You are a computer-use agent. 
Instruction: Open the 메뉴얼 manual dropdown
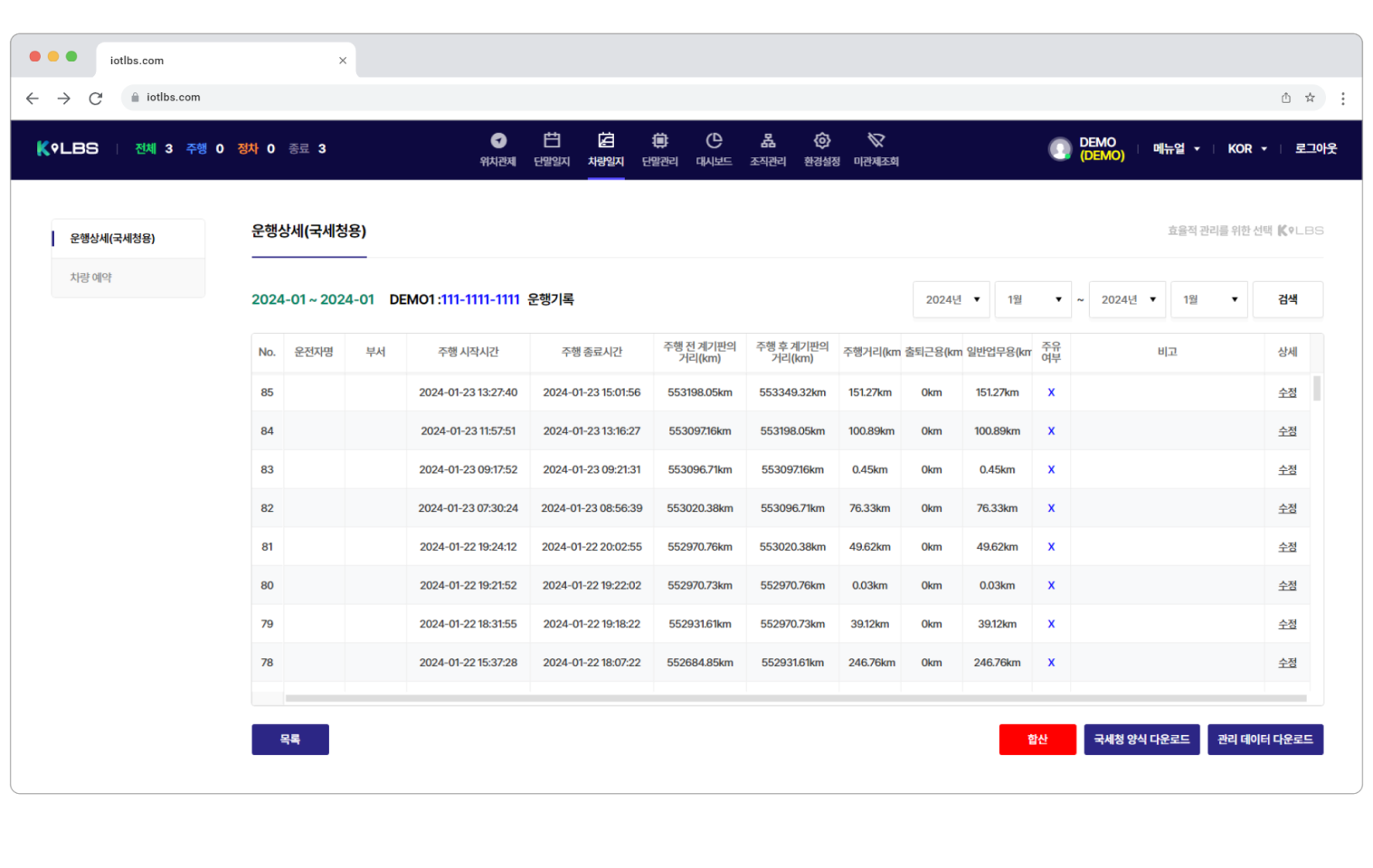(x=1176, y=149)
